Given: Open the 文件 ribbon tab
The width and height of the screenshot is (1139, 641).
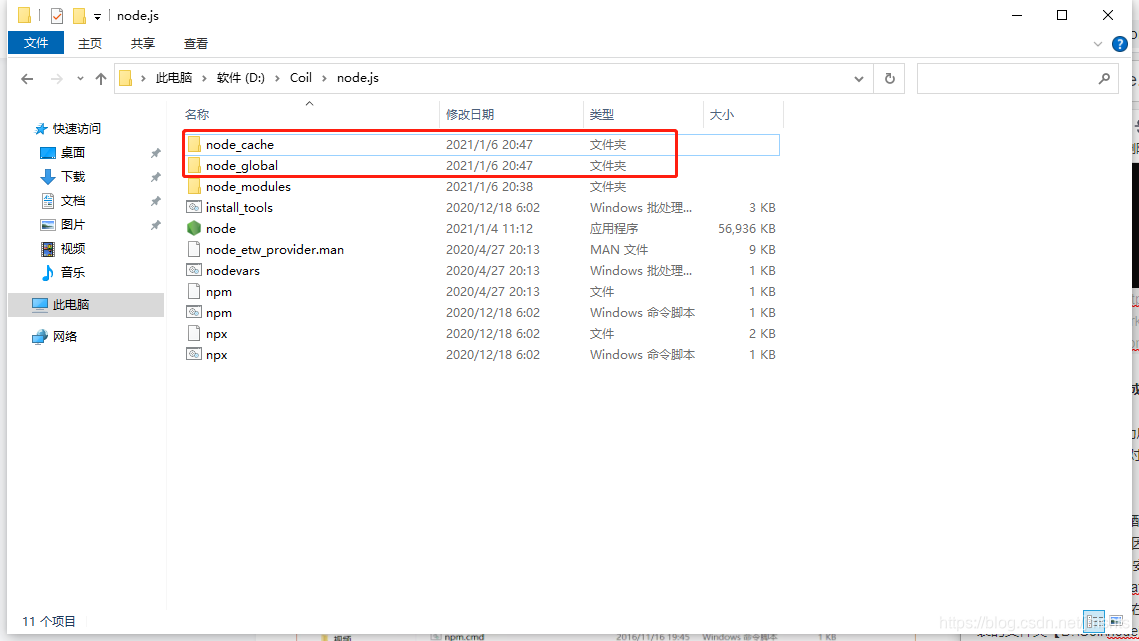Looking at the screenshot, I should pos(36,43).
